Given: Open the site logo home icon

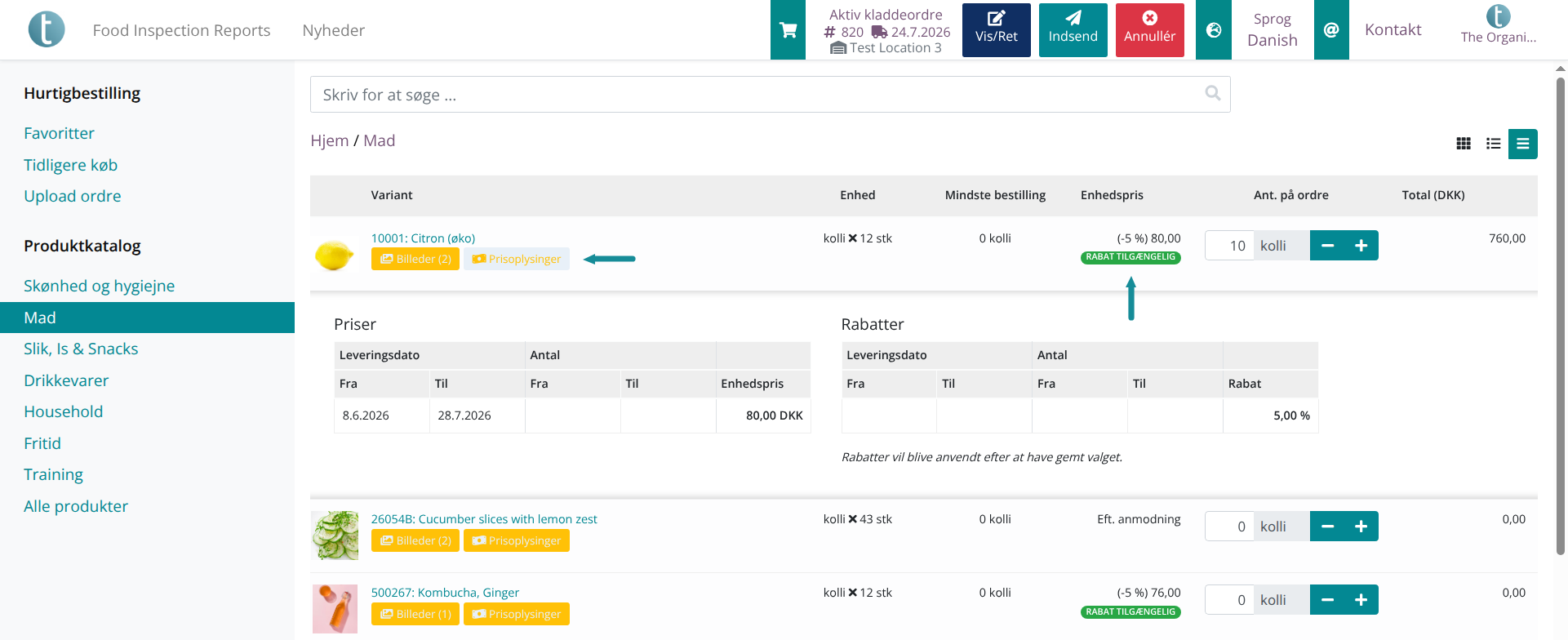Looking at the screenshot, I should coord(47,29).
